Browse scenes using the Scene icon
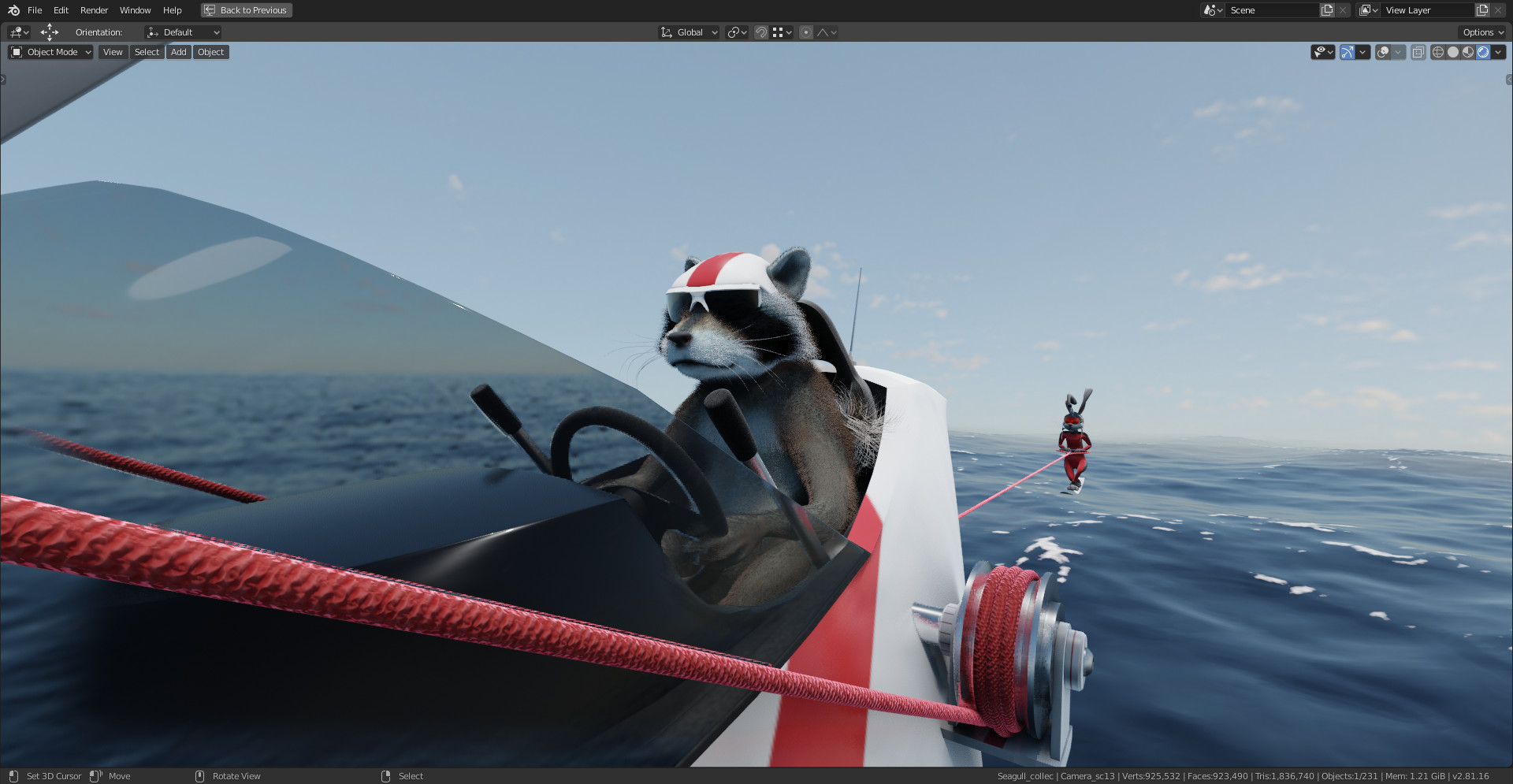Viewport: 1513px width, 784px height. tap(1213, 10)
